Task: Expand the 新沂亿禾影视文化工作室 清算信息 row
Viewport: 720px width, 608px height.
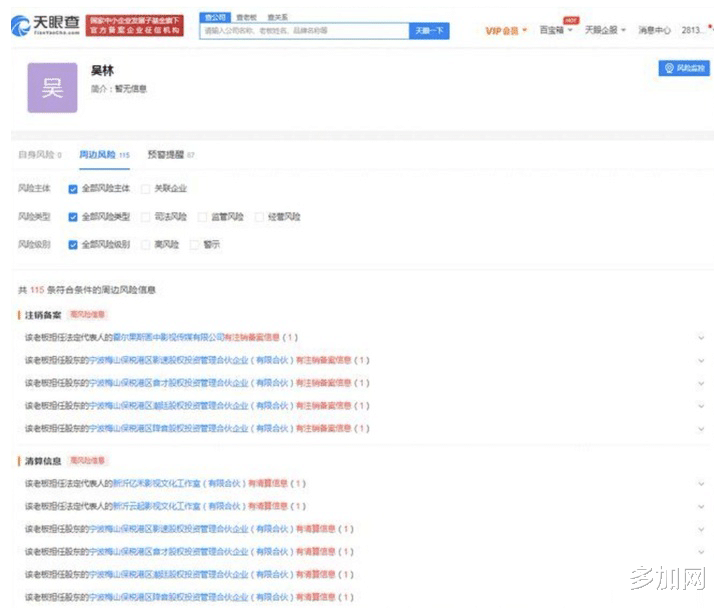Action: click(701, 484)
